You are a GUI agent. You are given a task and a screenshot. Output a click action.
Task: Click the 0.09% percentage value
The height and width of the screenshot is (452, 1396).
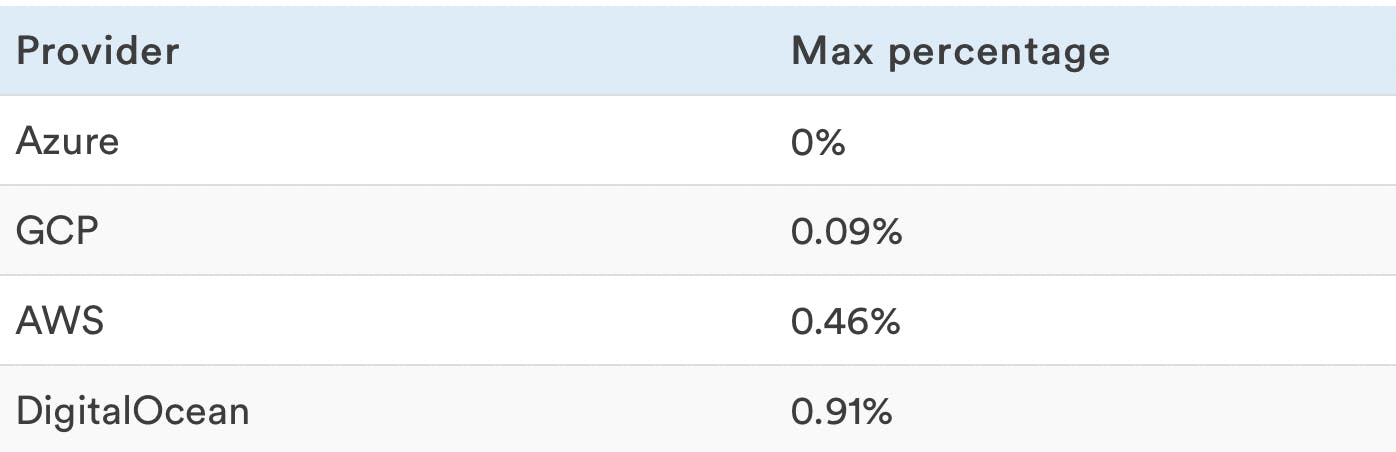click(846, 232)
